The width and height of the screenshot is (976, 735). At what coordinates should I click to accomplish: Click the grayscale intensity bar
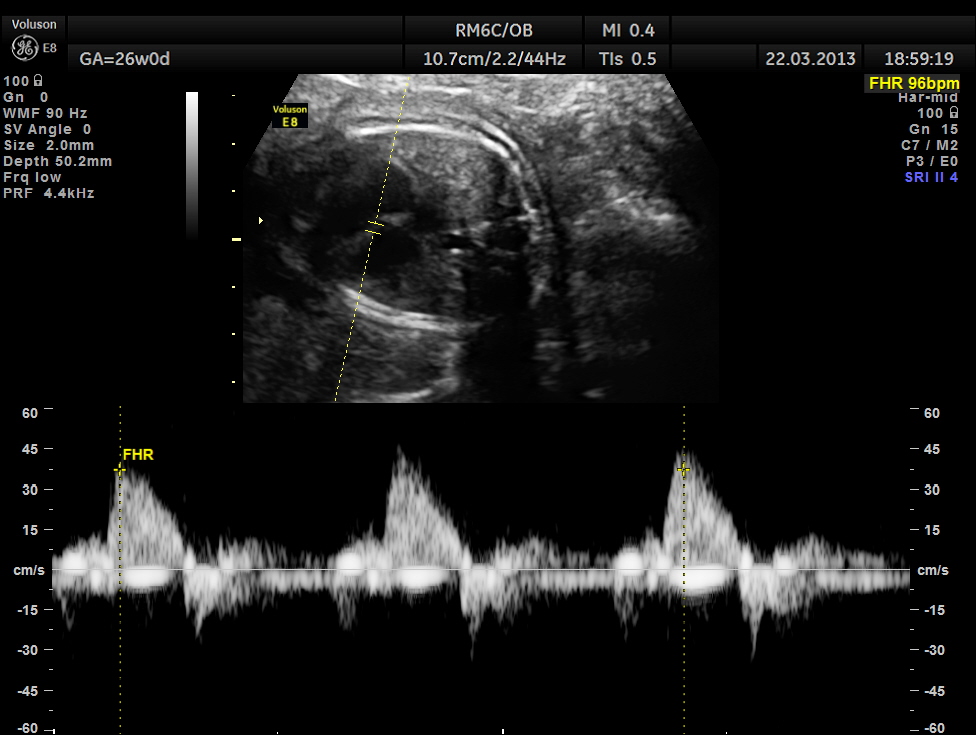(x=192, y=165)
